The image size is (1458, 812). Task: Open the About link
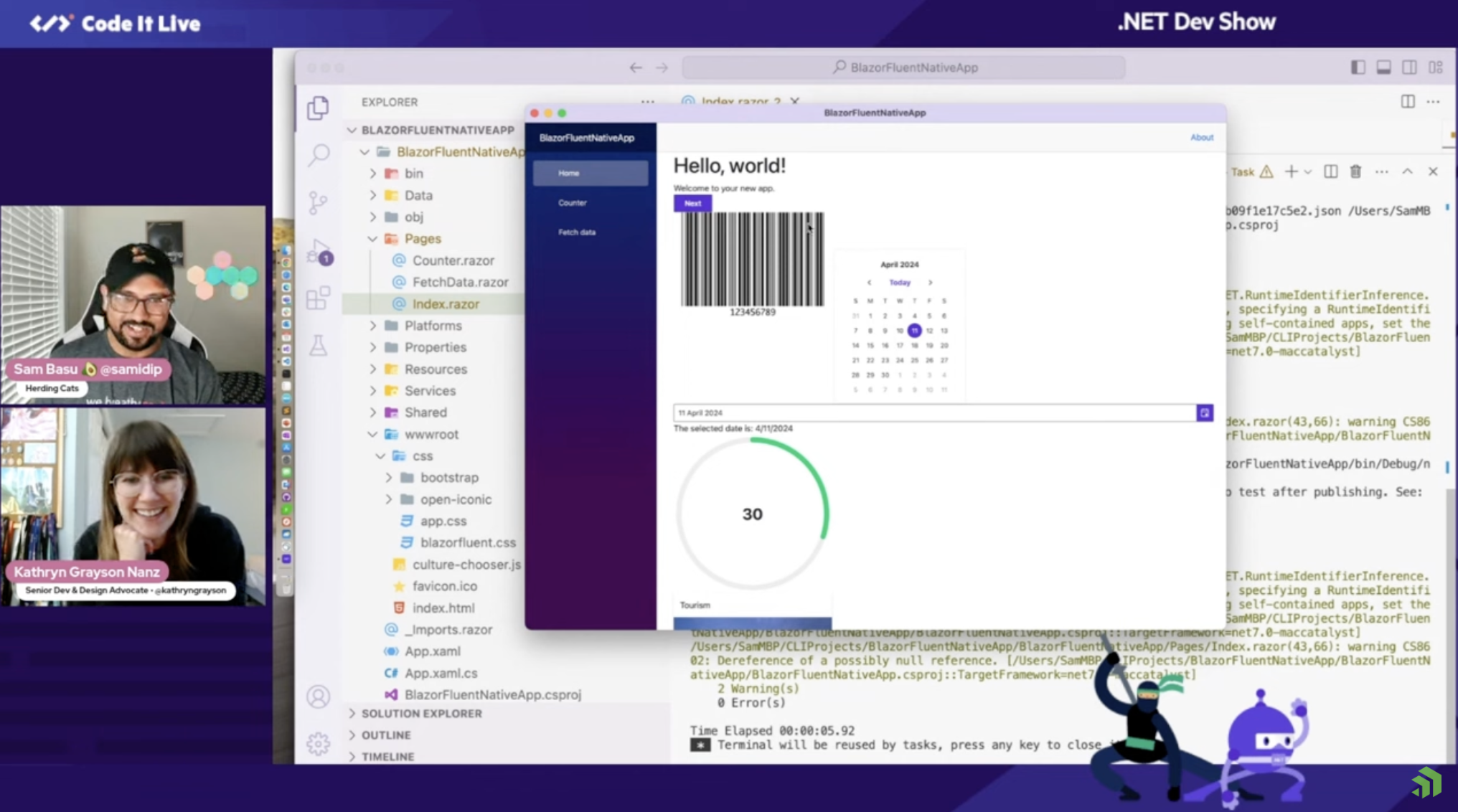(x=1202, y=138)
